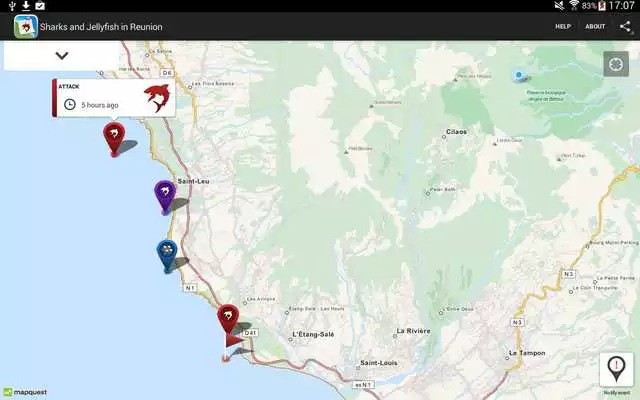Tap the D6 road shield

click(x=167, y=73)
